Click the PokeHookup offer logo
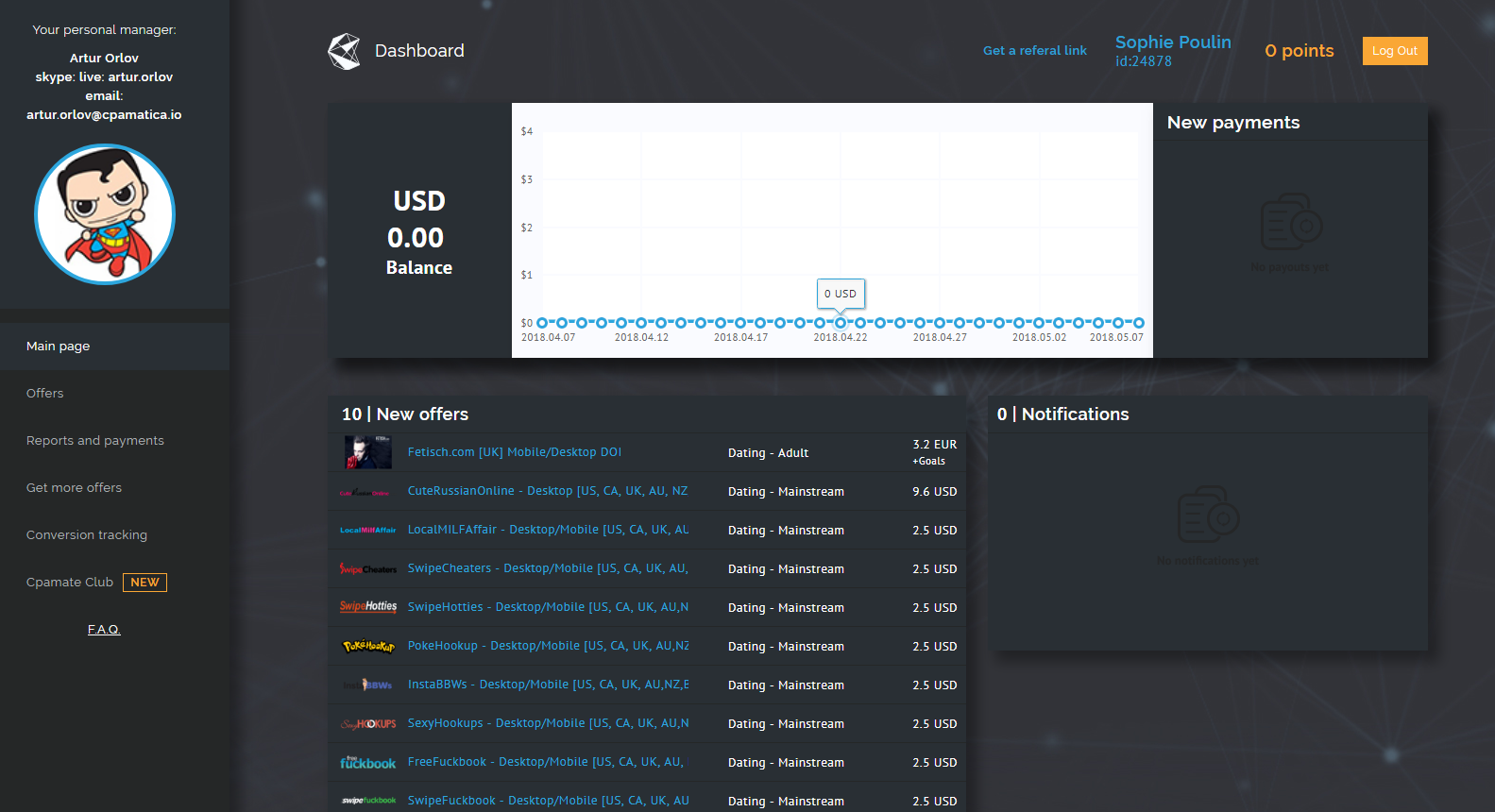Image resolution: width=1495 pixels, height=812 pixels. [x=367, y=646]
